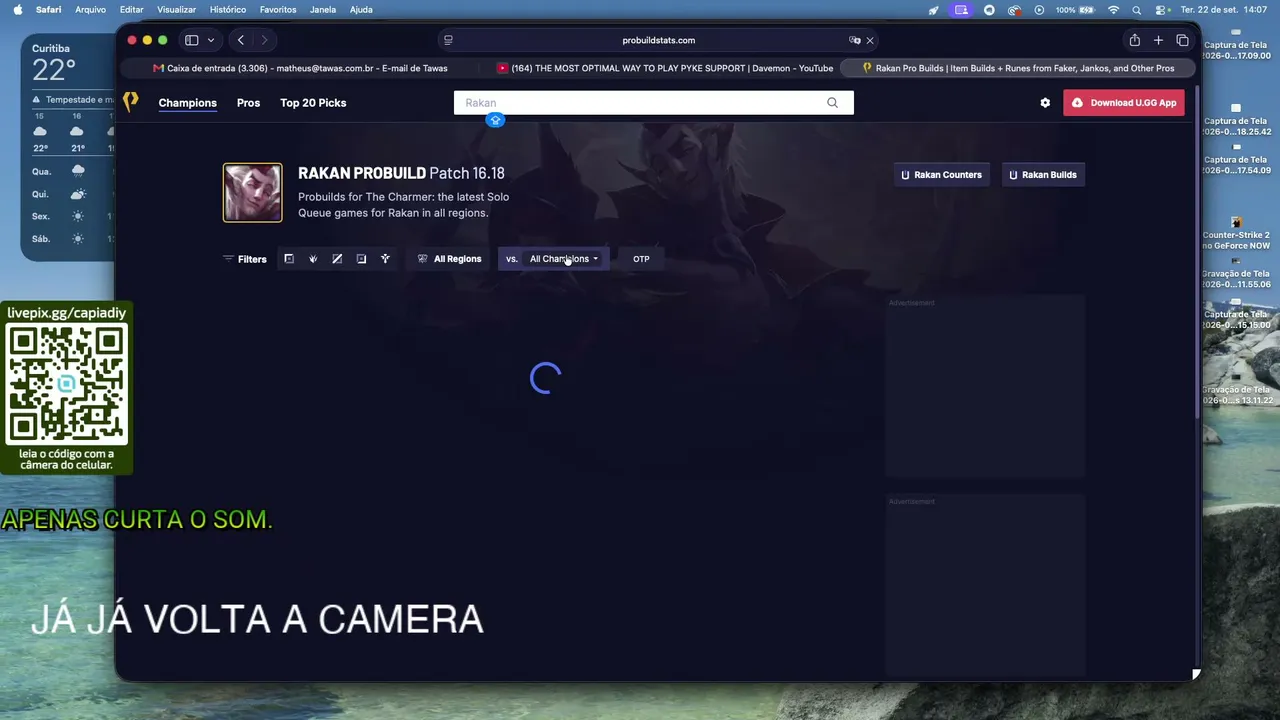1280x720 pixels.
Task: Open Spotlight search in the menu bar
Action: (x=1136, y=10)
